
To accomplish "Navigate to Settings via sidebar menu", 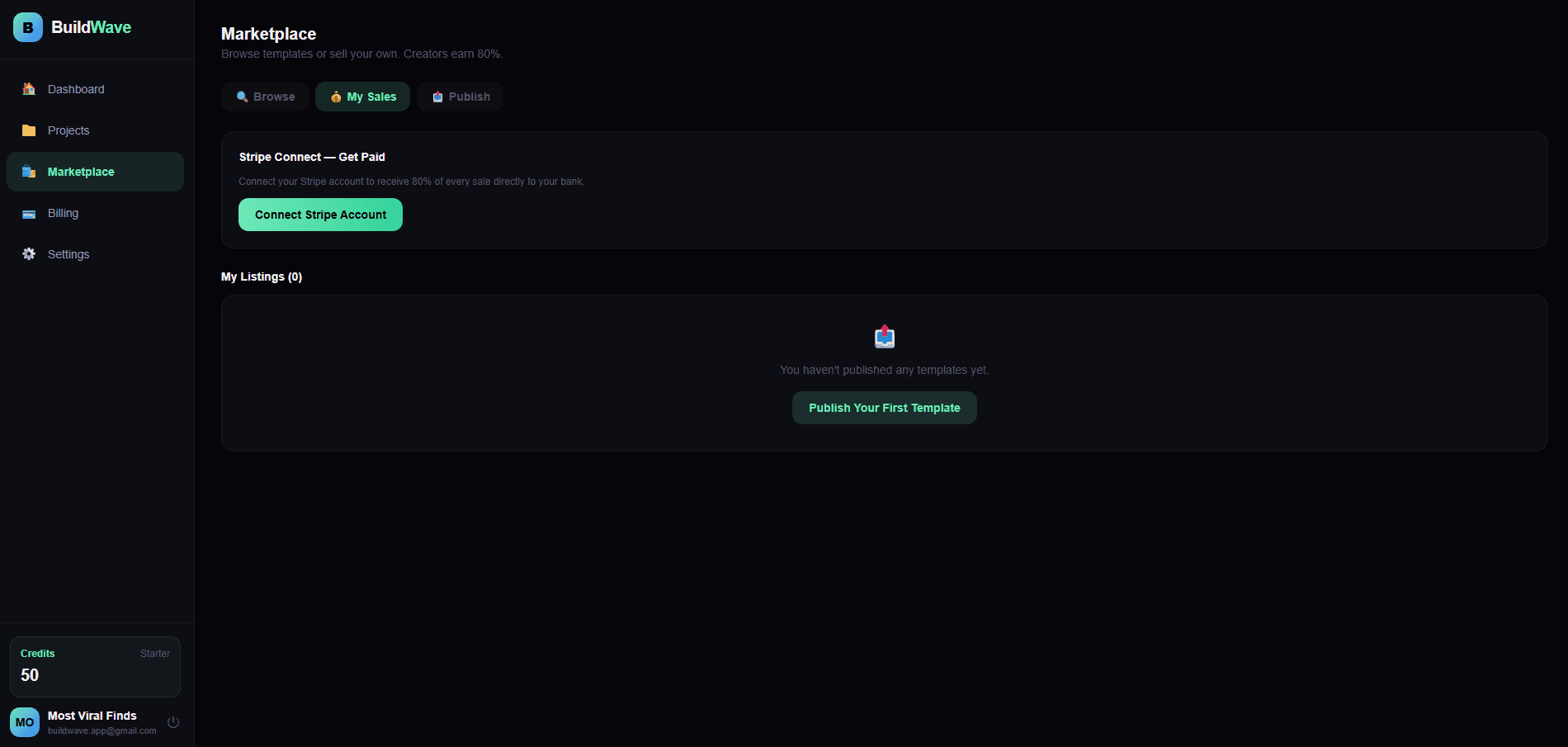I will [68, 253].
